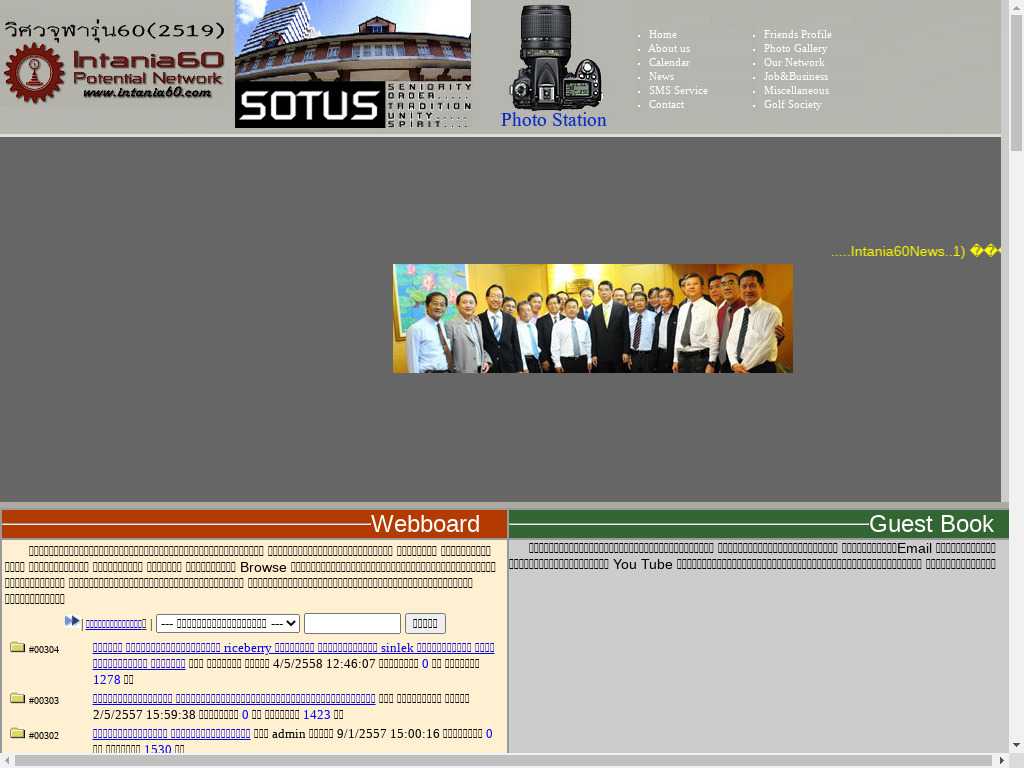Click the scroll right arrow
Screen dimensions: 1024x768
click(x=1003, y=761)
